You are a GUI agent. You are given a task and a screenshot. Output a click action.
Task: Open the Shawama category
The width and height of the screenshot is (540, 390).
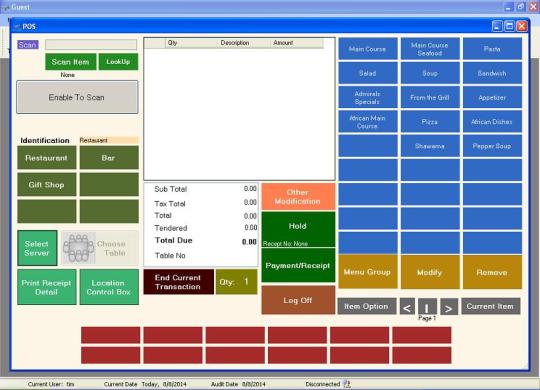click(430, 146)
